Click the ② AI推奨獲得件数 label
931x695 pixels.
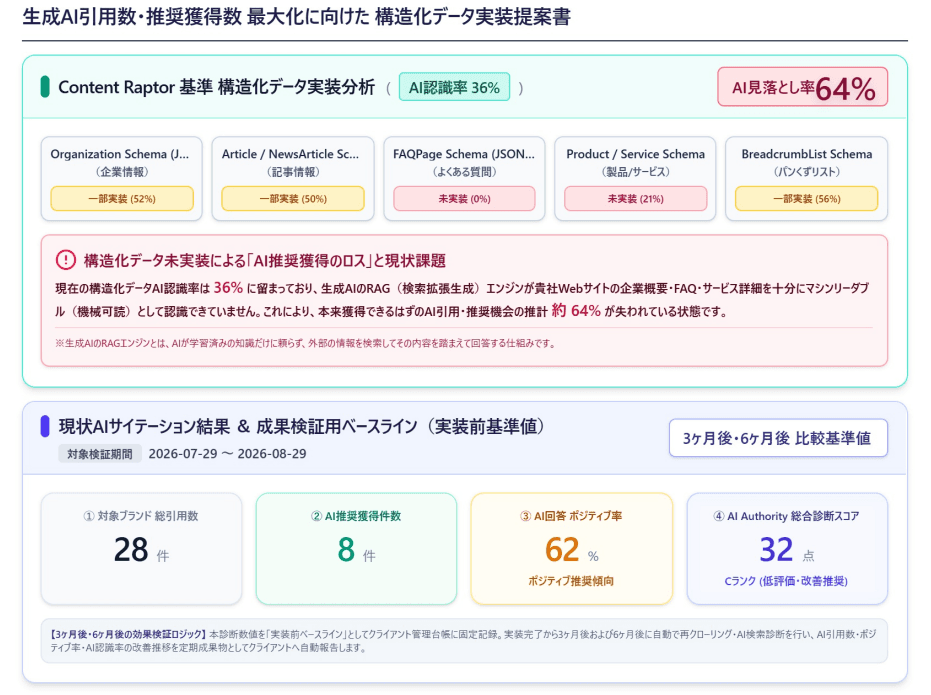pos(356,516)
